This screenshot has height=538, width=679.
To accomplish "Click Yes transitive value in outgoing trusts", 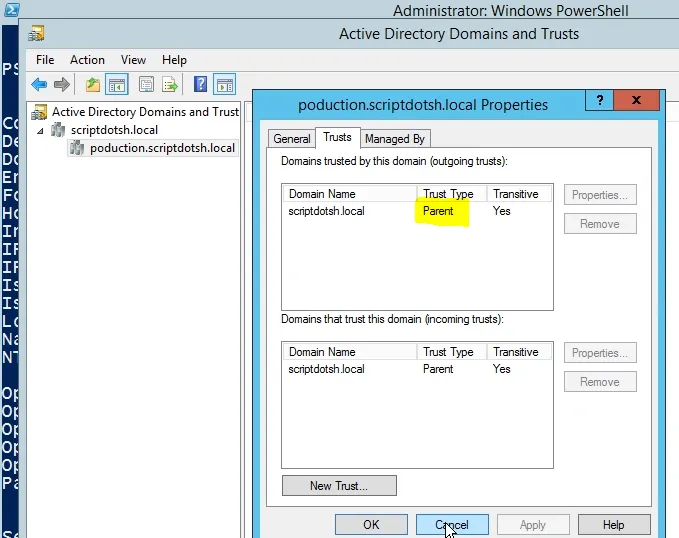I will point(501,211).
